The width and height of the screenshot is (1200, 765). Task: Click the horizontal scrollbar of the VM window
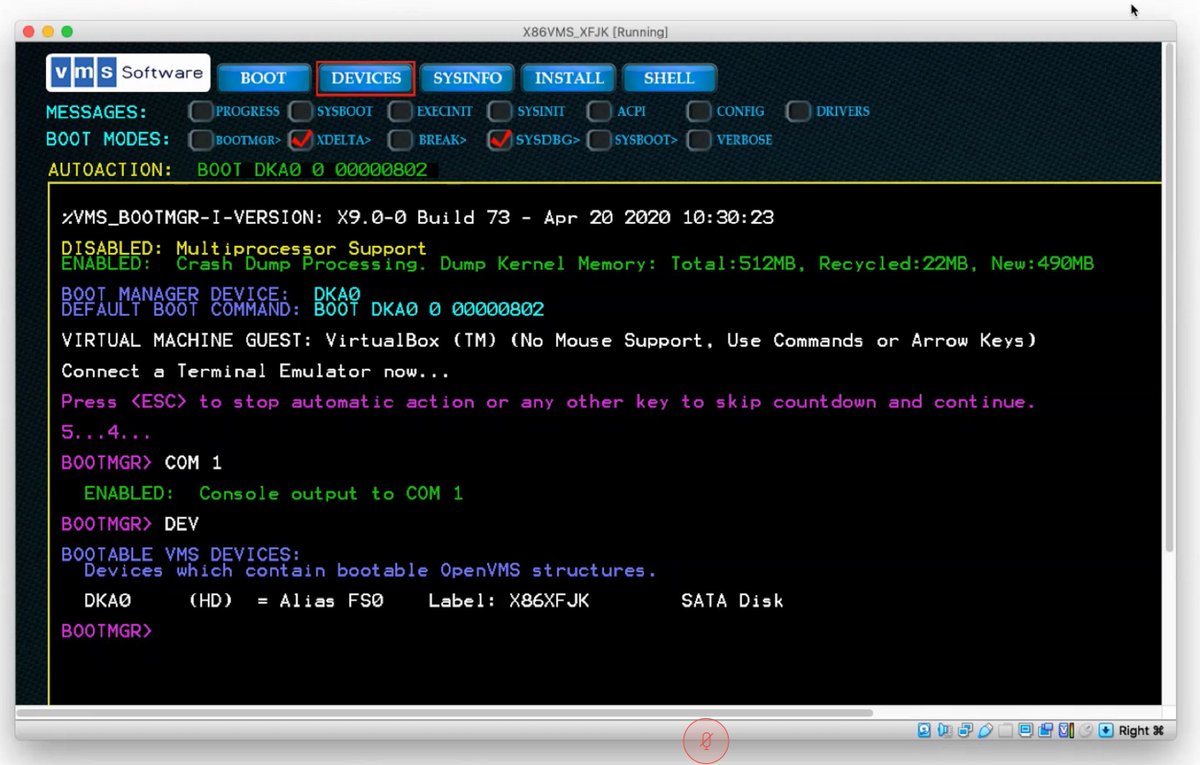coord(445,713)
